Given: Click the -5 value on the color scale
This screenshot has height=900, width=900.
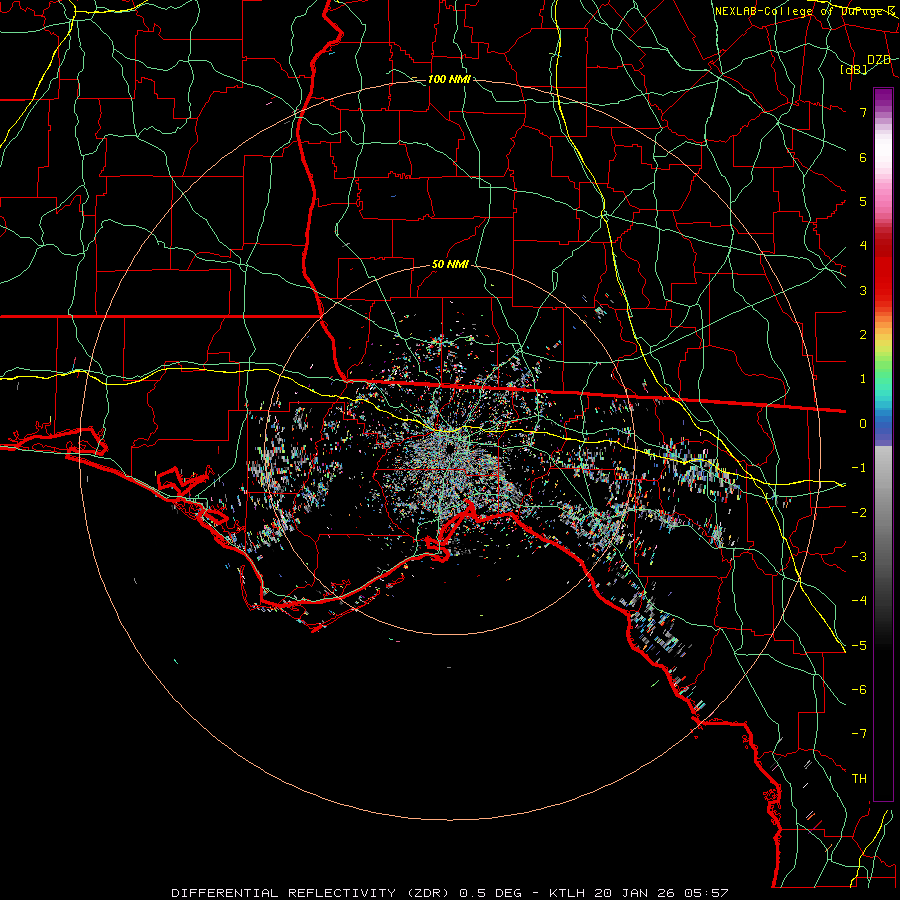Looking at the screenshot, I should coord(859,646).
